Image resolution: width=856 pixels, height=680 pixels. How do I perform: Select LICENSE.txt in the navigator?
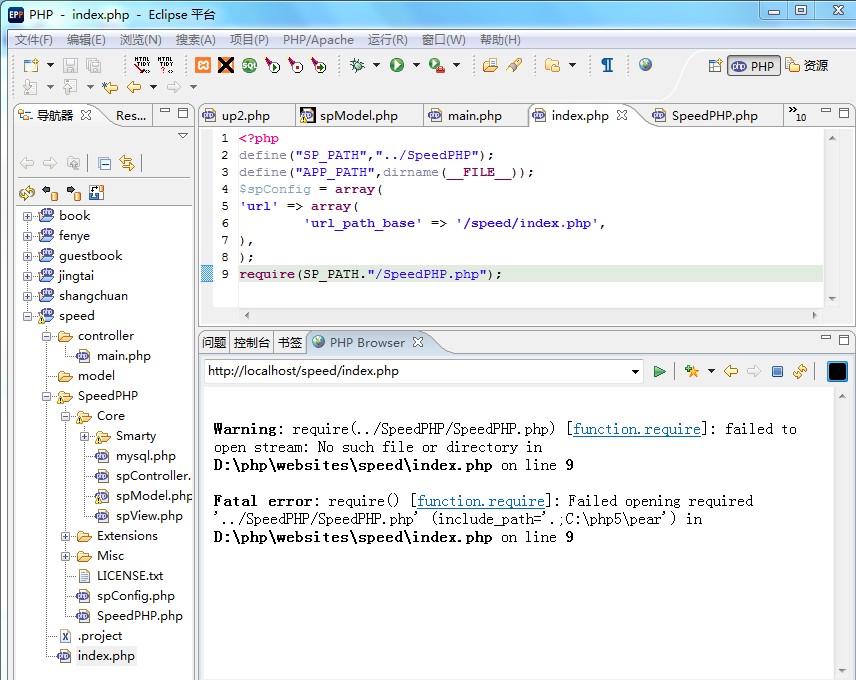130,576
